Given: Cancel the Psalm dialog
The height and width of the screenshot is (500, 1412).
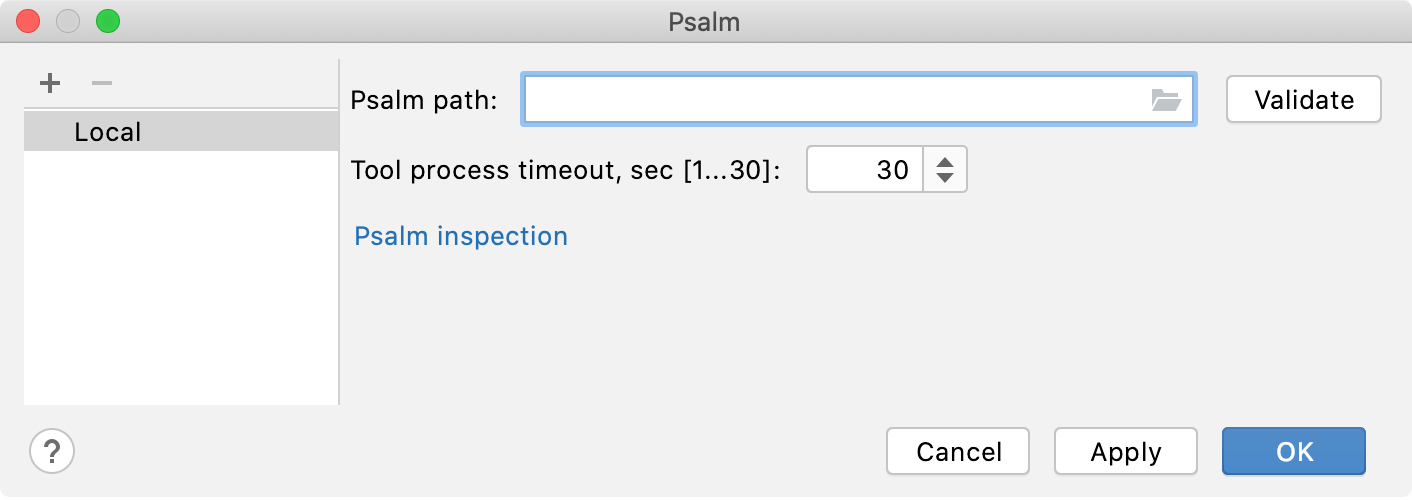Looking at the screenshot, I should 958,452.
